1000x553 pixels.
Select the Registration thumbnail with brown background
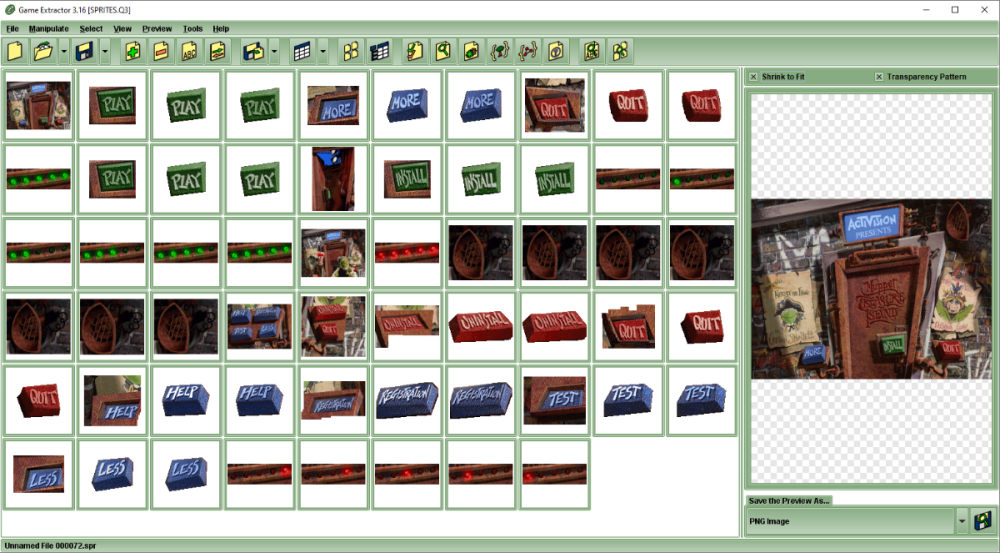pyautogui.click(x=333, y=401)
